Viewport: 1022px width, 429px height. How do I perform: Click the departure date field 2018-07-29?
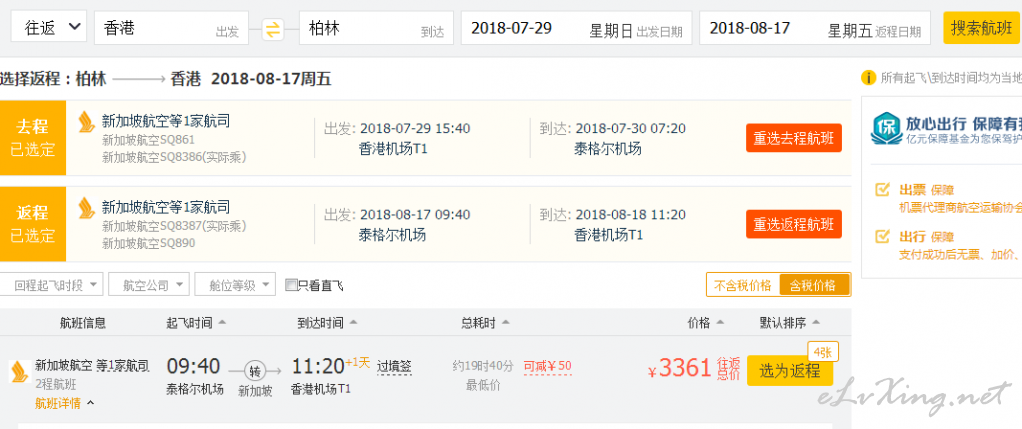[x=576, y=29]
